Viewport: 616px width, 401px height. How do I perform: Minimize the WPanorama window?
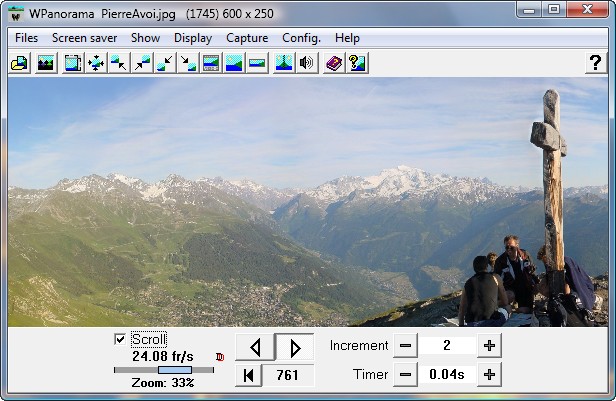click(529, 10)
